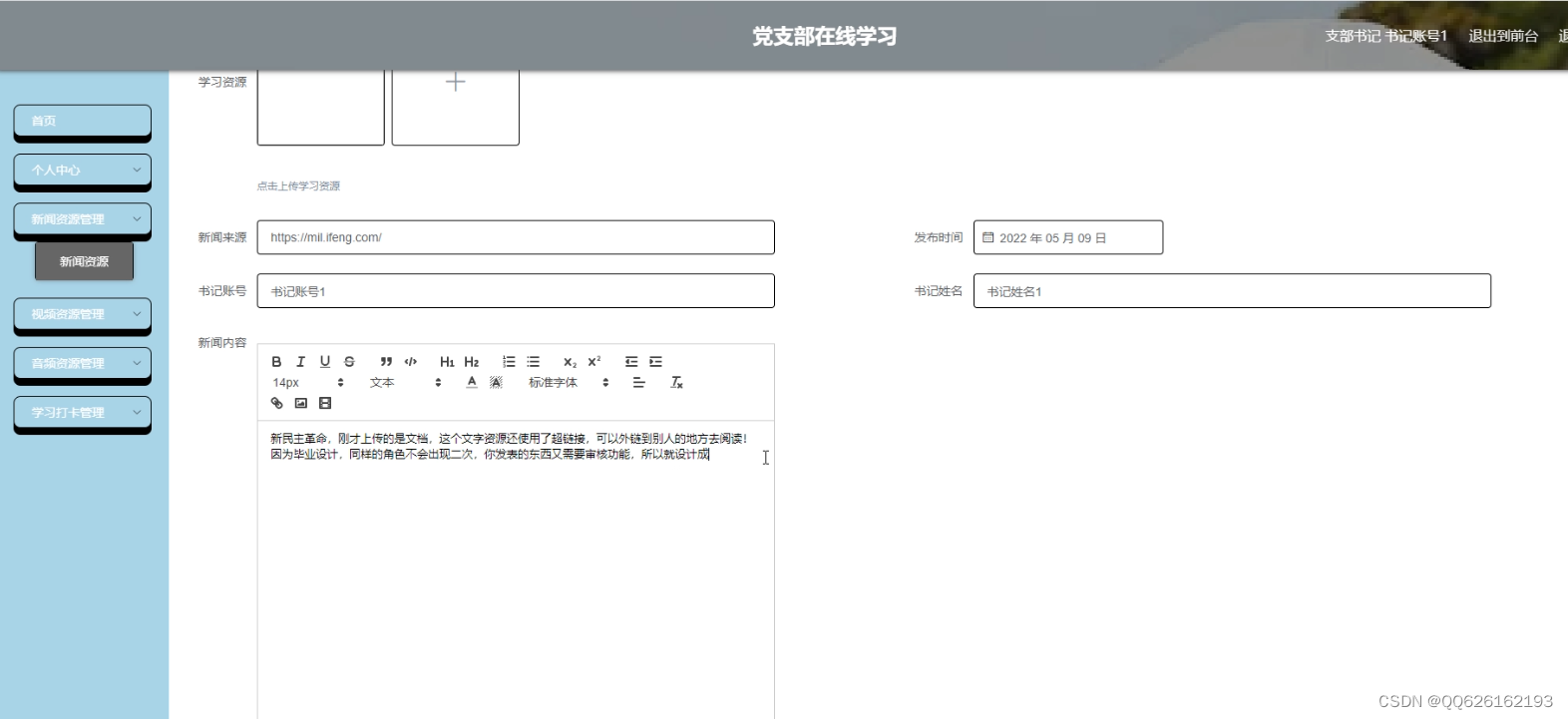Image resolution: width=1568 pixels, height=719 pixels.
Task: Open the text color picker
Action: 472,383
